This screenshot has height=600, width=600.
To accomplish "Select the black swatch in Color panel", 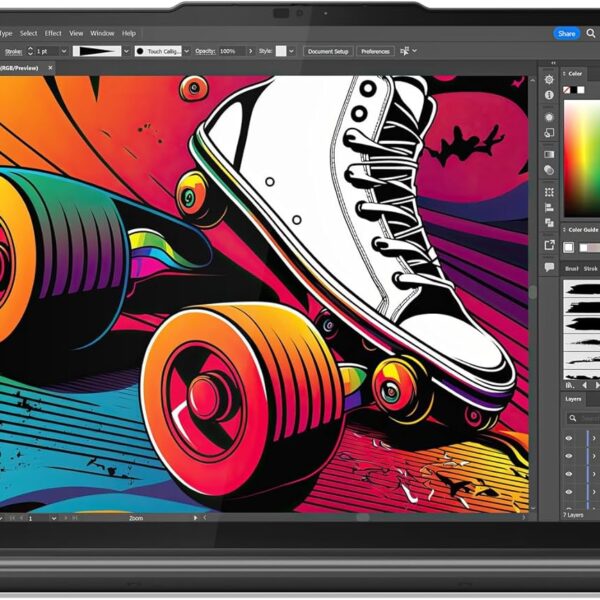I will point(574,90).
